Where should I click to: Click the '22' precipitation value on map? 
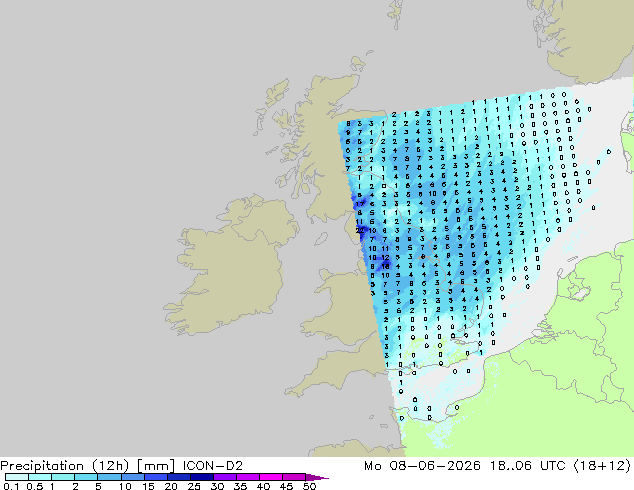360,230
